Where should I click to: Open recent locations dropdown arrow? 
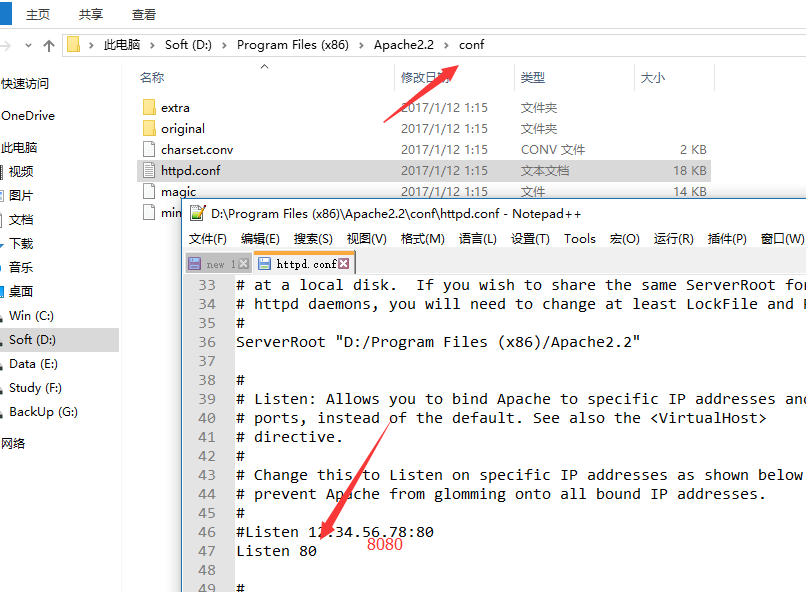click(x=27, y=45)
